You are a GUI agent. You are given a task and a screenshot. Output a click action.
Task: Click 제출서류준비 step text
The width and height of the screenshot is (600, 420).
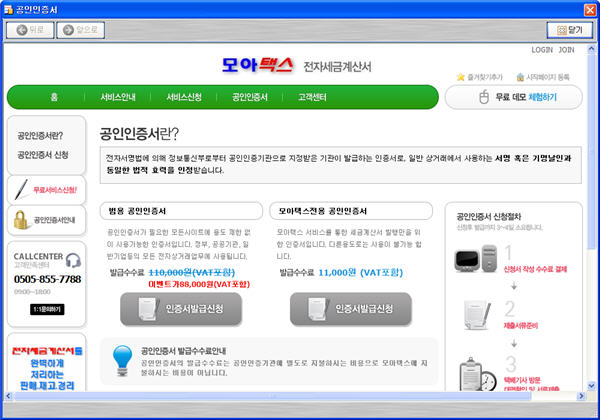tap(521, 326)
